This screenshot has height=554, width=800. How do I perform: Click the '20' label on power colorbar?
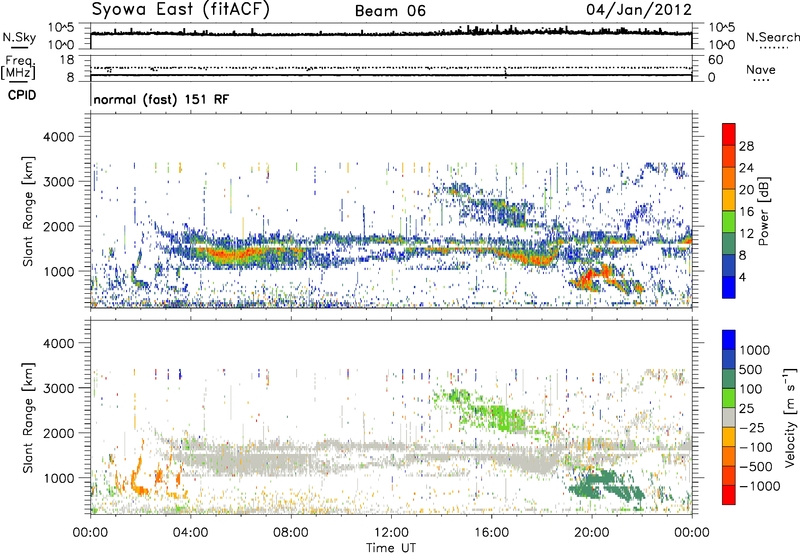746,190
